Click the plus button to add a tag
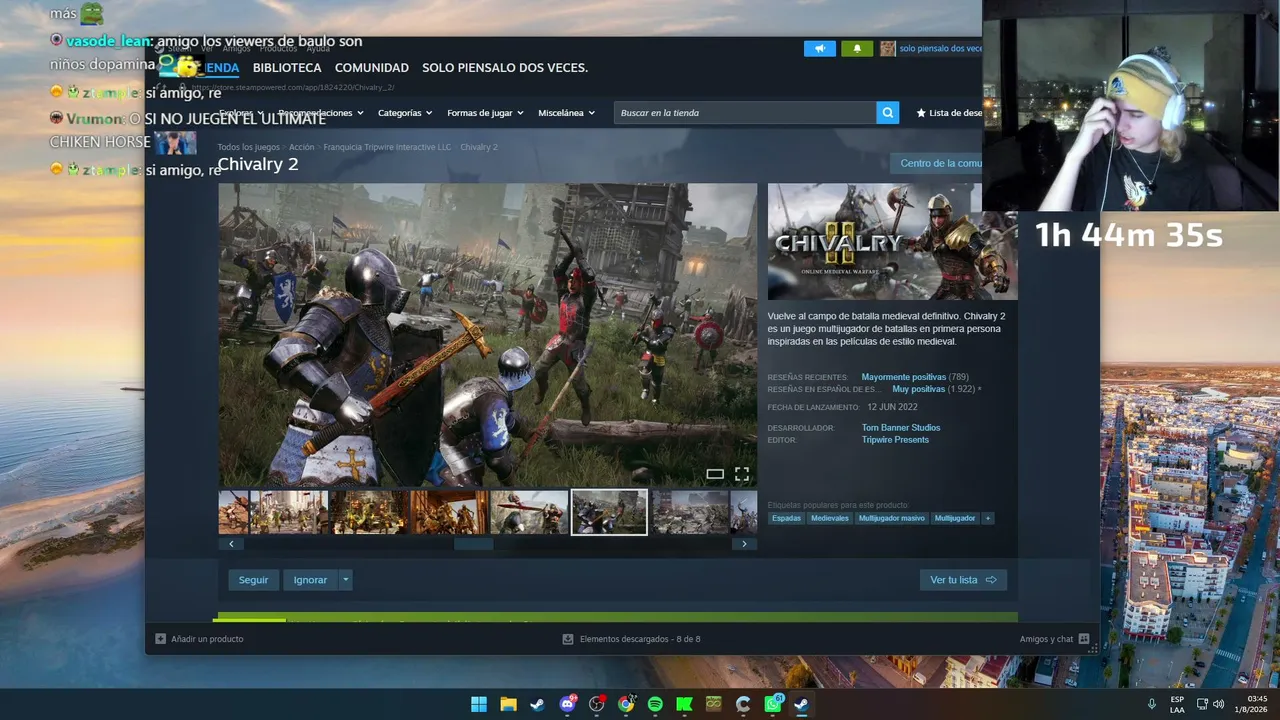Viewport: 1280px width, 720px height. [988, 518]
